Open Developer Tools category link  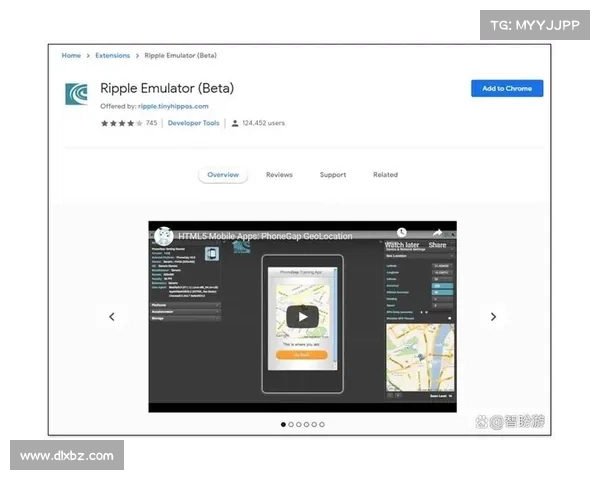(x=194, y=123)
